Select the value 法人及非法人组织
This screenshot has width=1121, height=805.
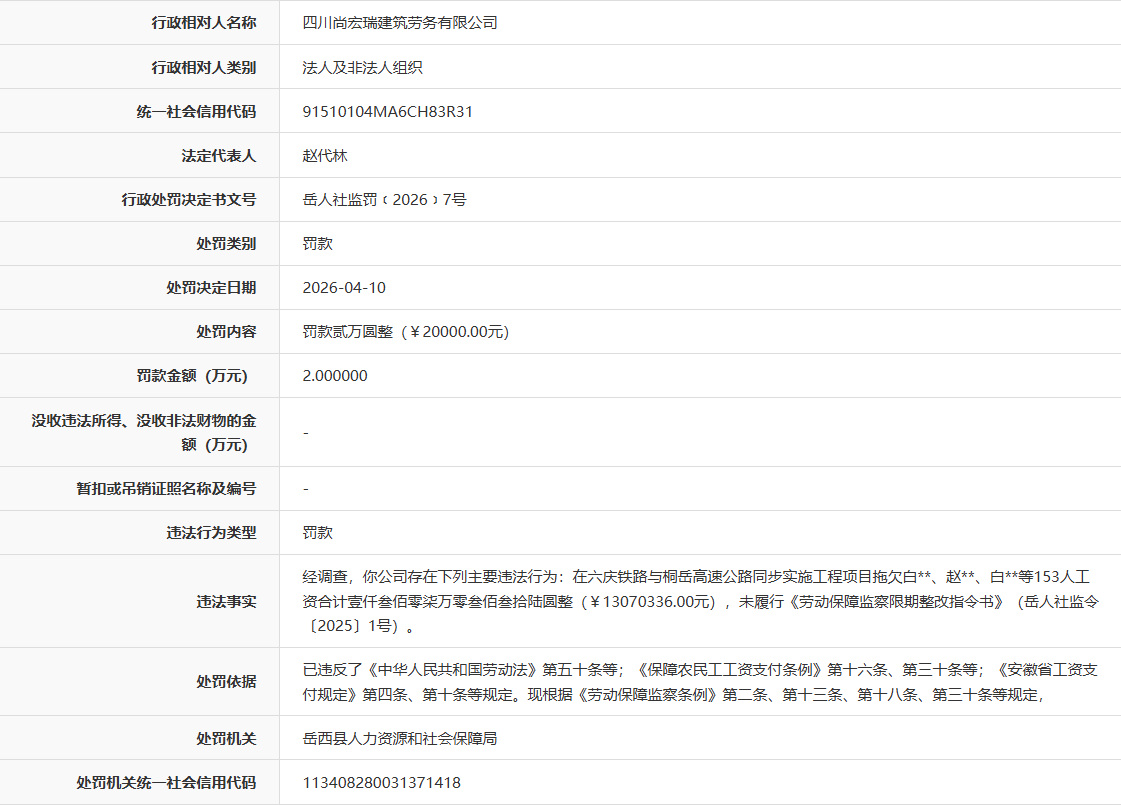coord(362,67)
